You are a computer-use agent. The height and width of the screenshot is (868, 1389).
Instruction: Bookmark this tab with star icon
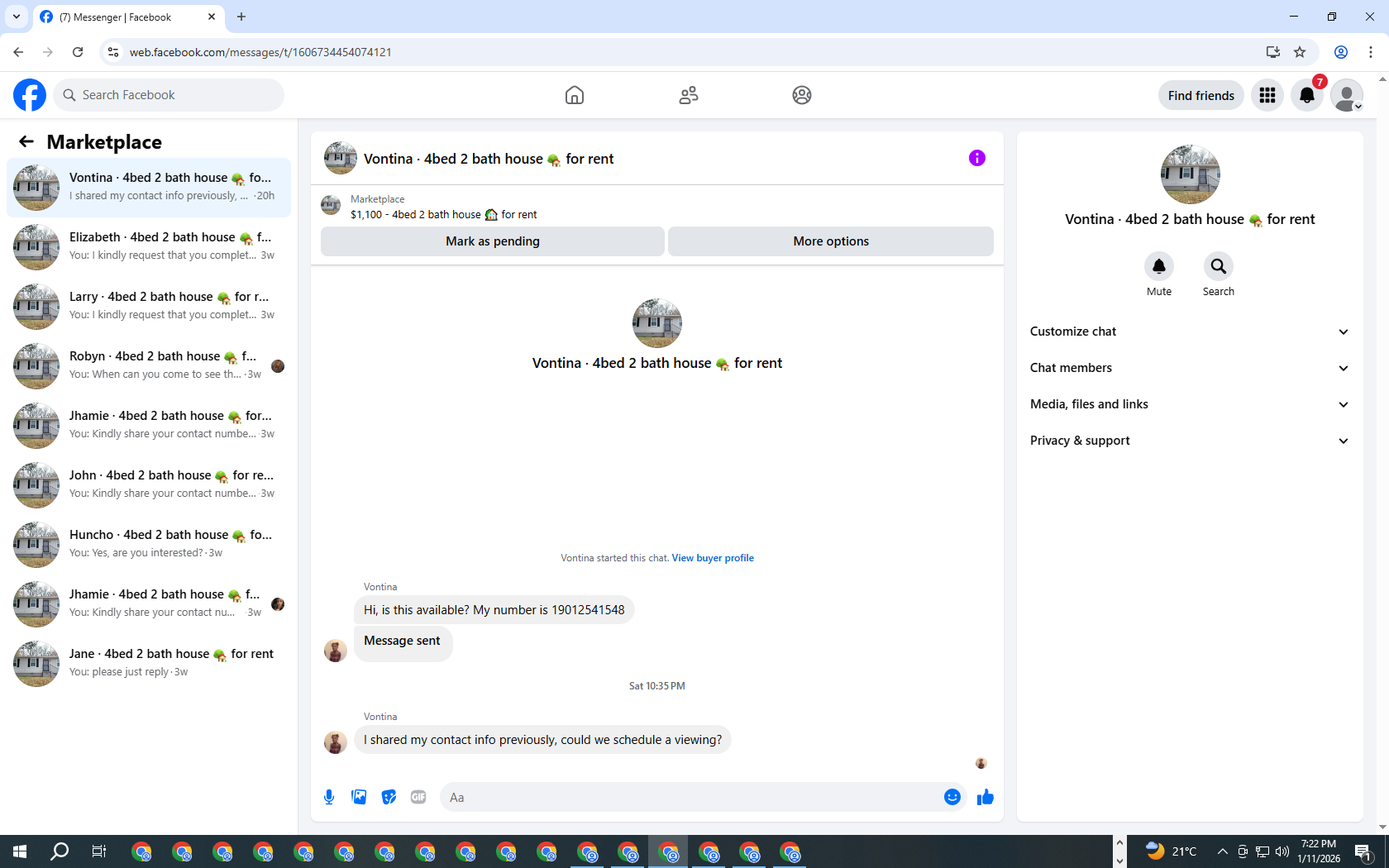coord(1300,52)
